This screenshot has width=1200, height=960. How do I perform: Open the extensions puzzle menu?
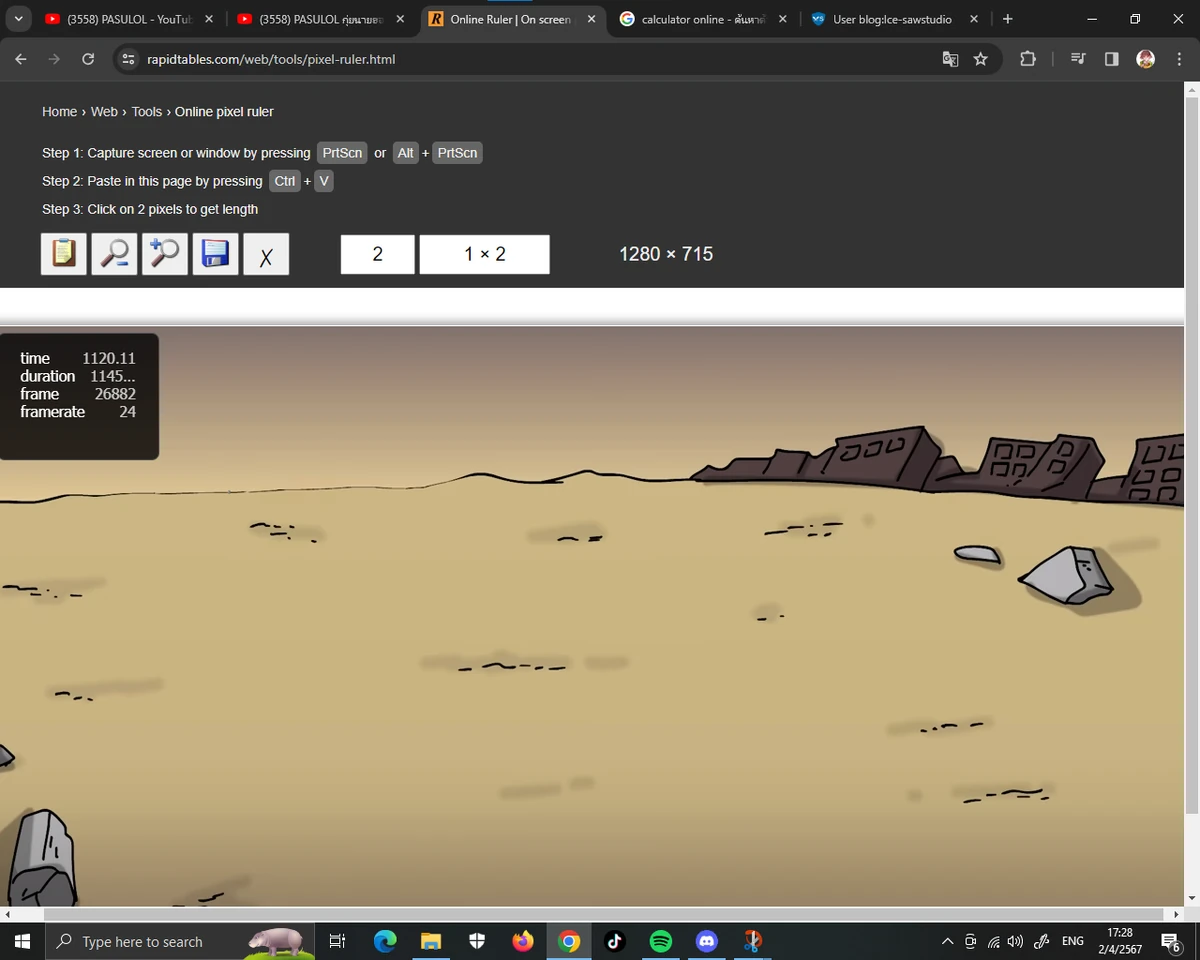pos(1028,59)
